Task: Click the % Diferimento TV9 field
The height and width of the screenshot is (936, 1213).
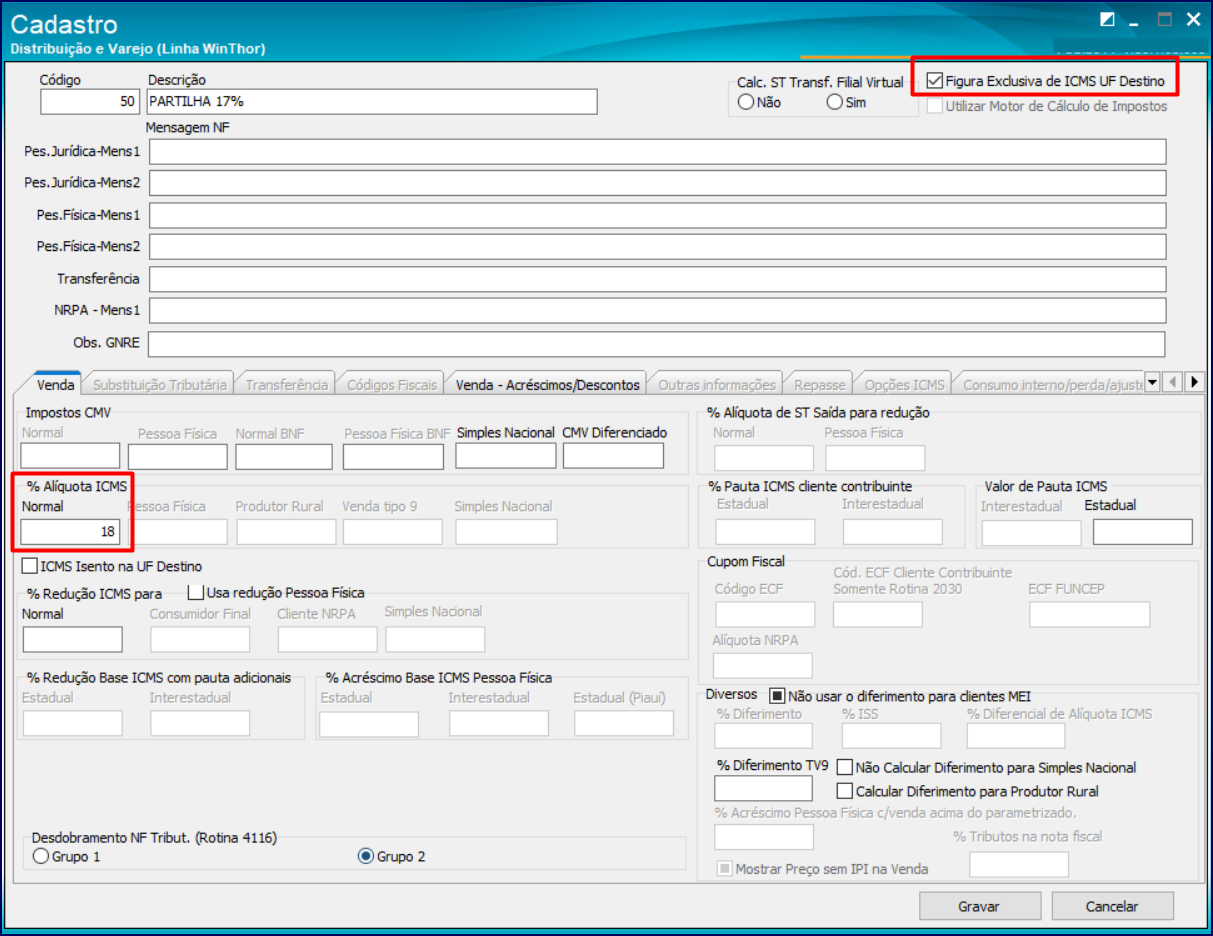Action: pyautogui.click(x=764, y=788)
